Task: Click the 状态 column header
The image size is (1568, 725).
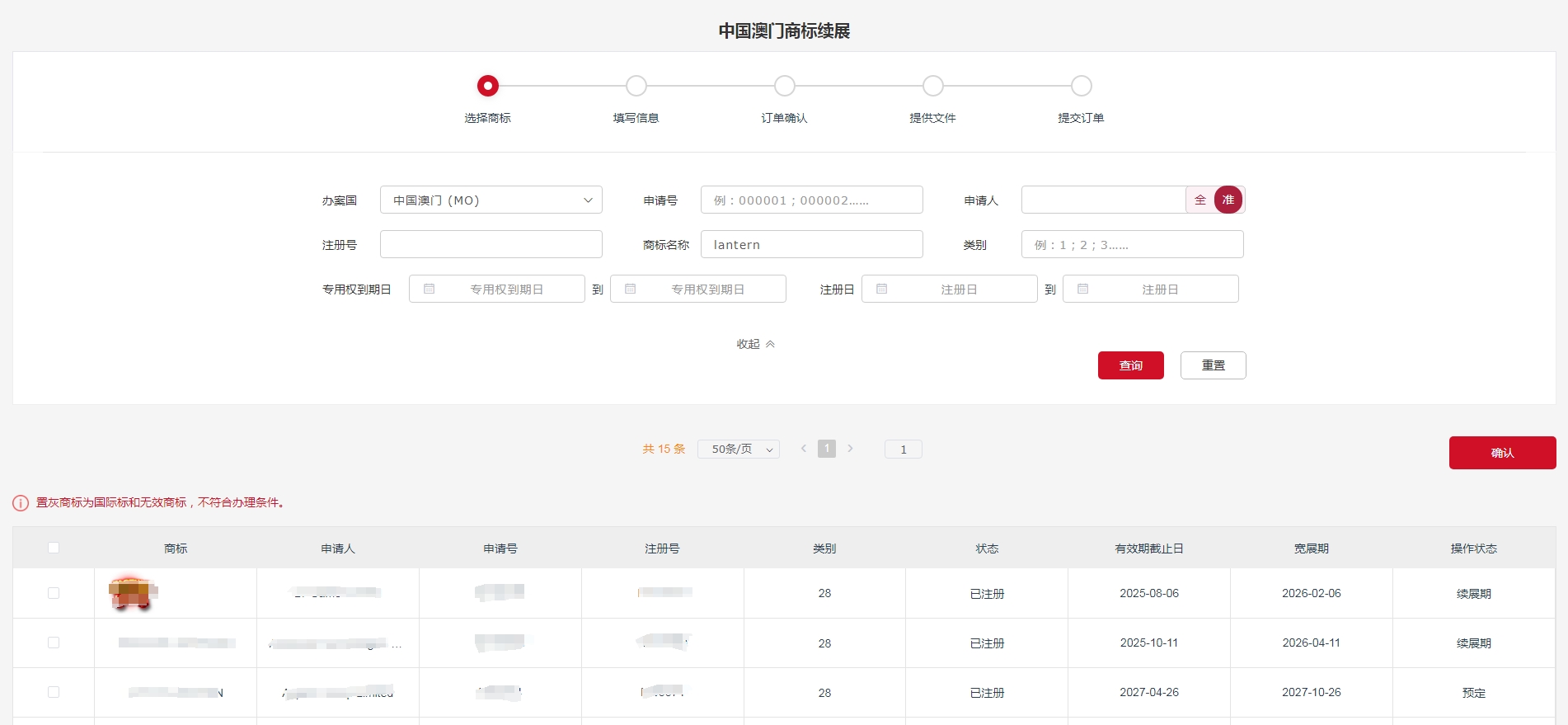Action: pos(987,548)
